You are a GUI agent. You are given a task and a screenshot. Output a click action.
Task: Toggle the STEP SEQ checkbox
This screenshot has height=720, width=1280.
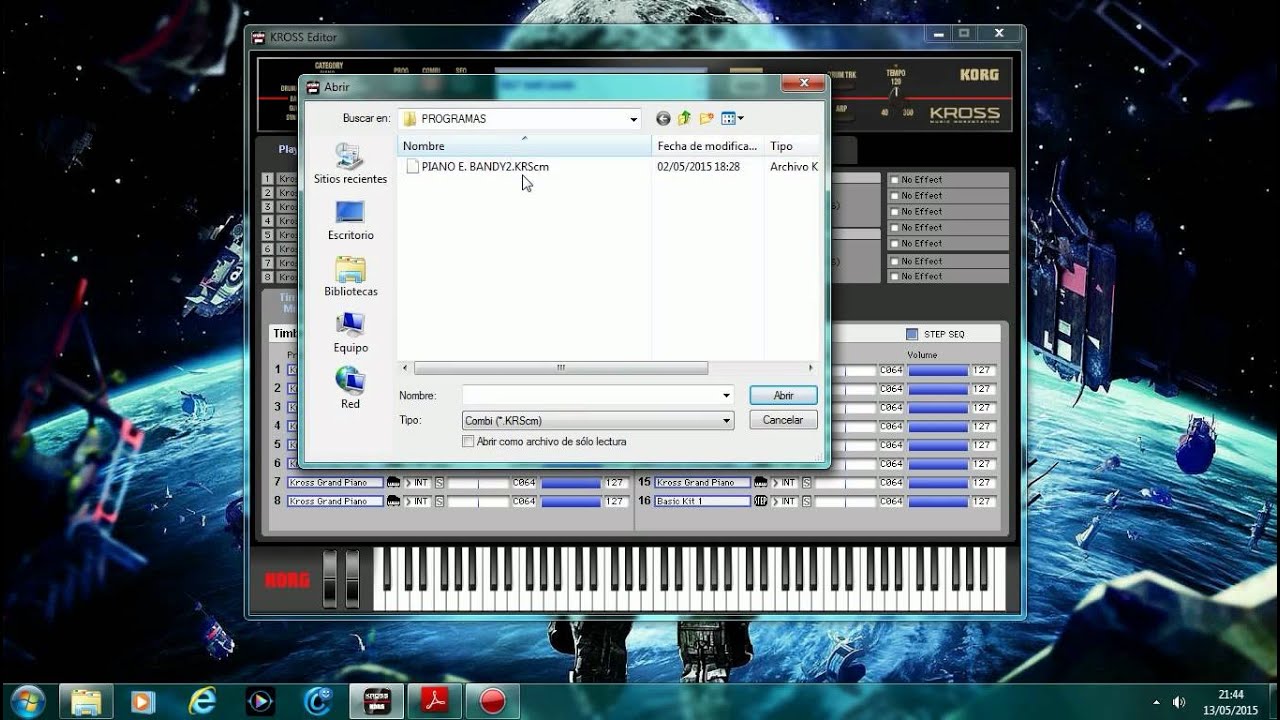pos(911,334)
